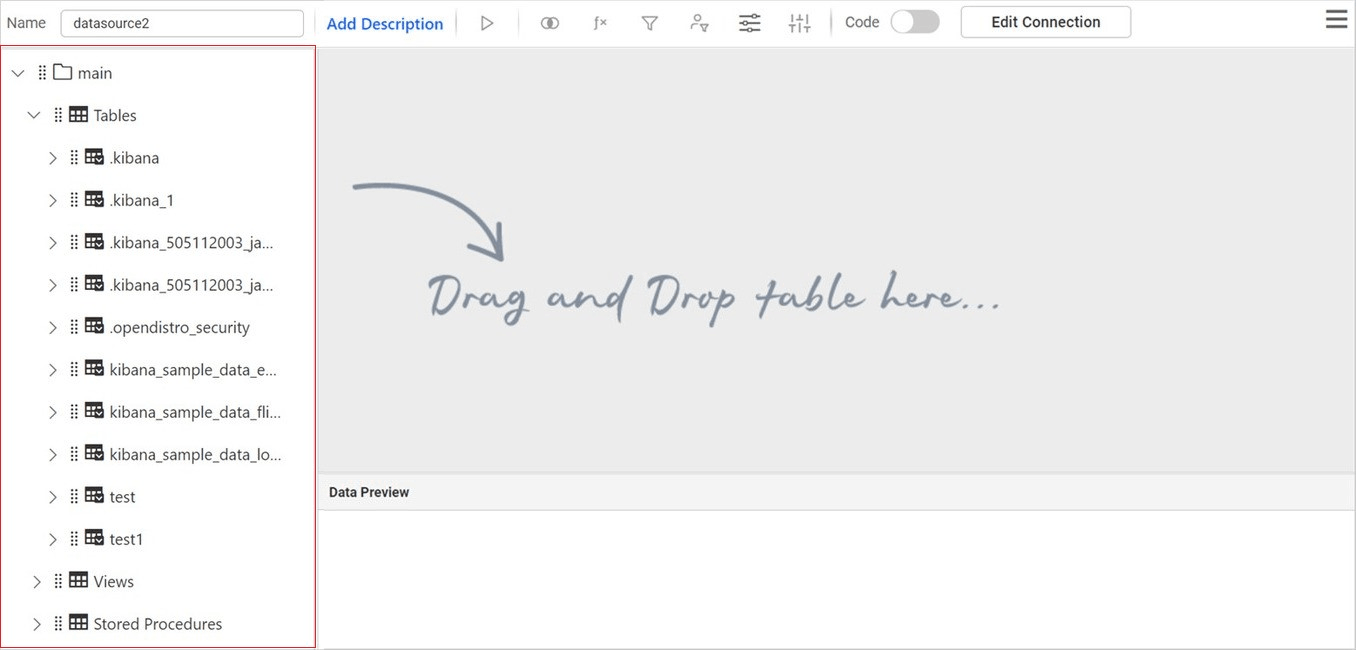This screenshot has width=1356, height=650.
Task: Click the Name input field containing datasource2
Action: coord(182,23)
